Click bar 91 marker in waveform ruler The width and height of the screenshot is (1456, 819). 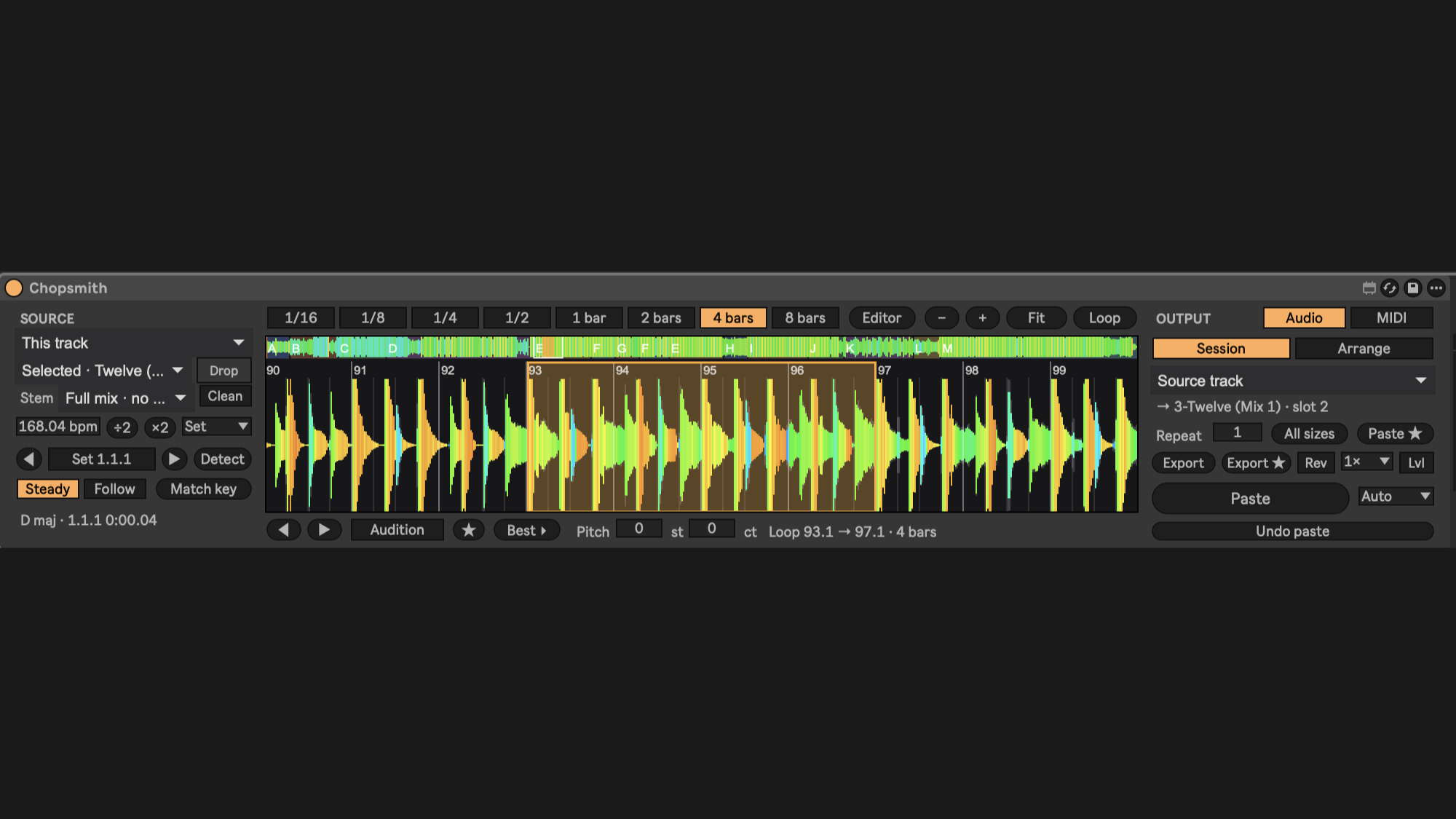(360, 371)
